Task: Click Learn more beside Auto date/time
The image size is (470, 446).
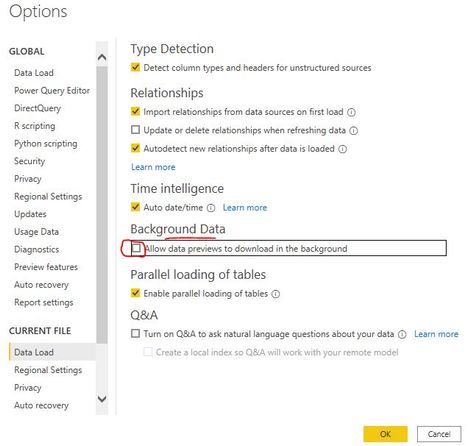Action: coord(245,208)
